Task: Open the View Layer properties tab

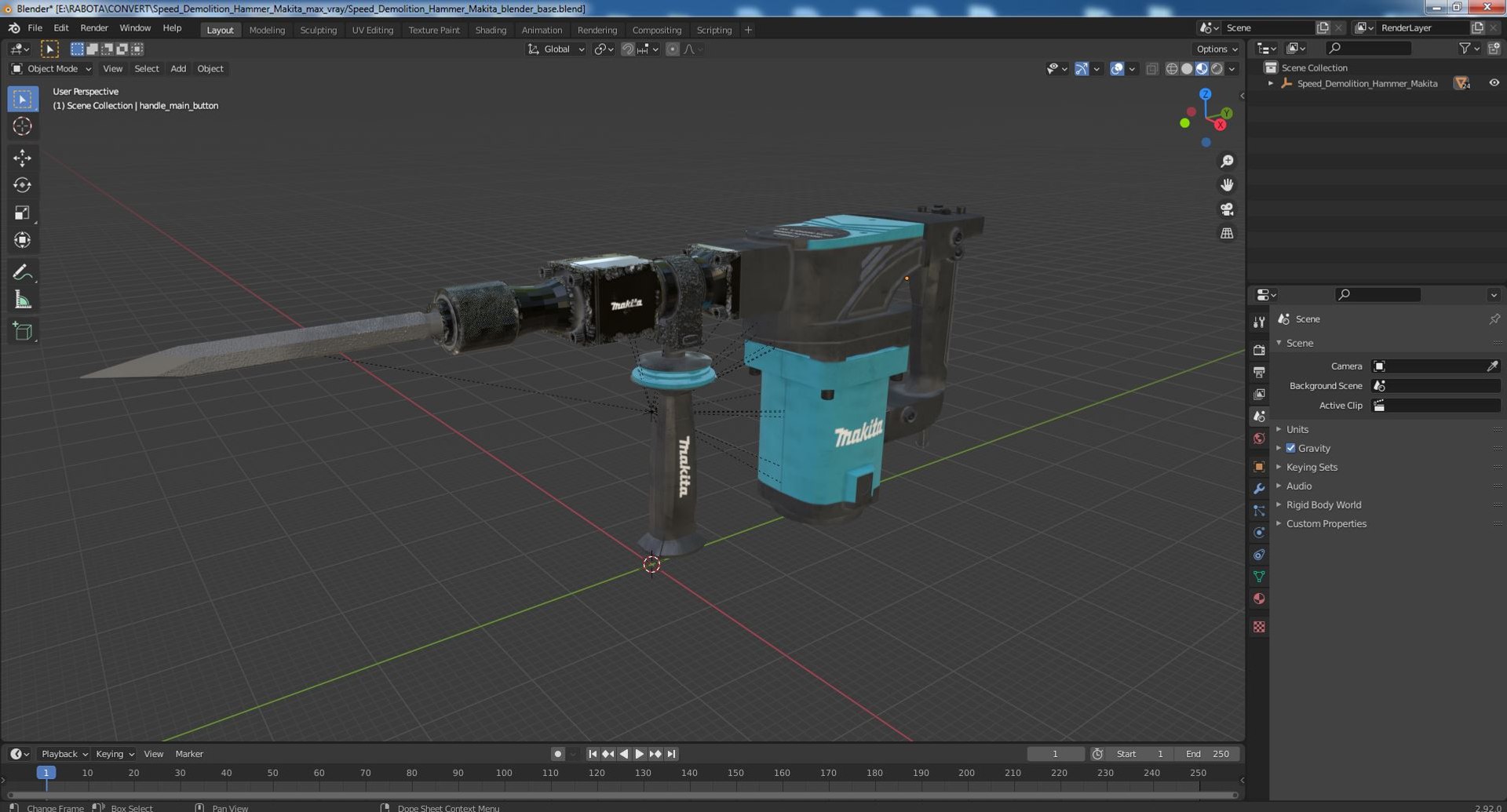Action: tap(1259, 394)
